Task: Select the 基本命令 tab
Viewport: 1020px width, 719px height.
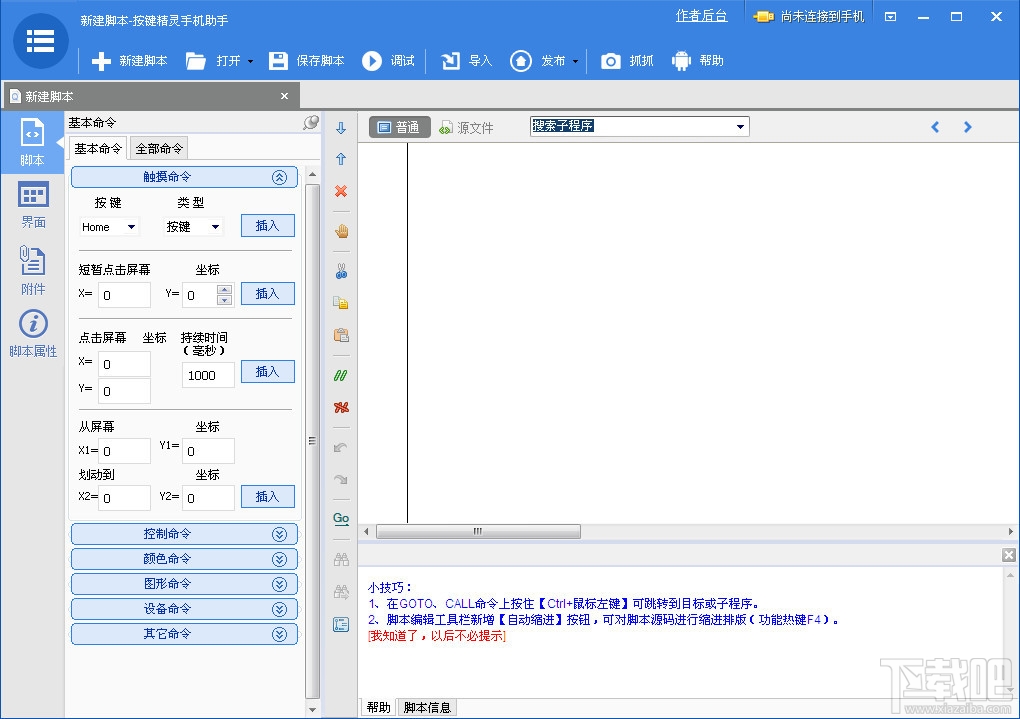Action: (98, 148)
